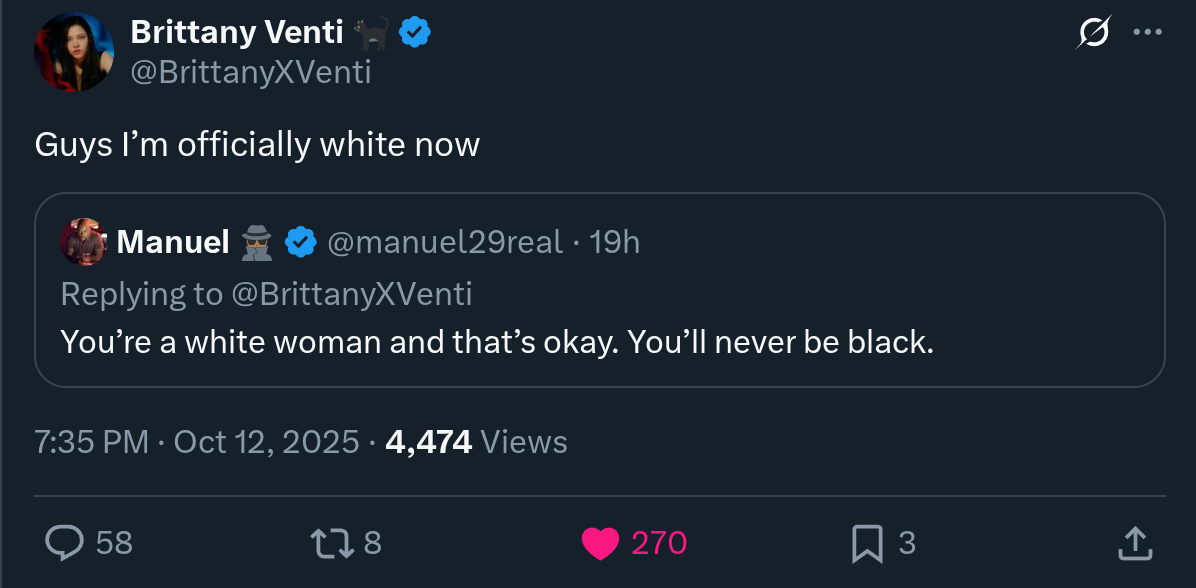Unlike the tweet via pink heart

[600, 544]
